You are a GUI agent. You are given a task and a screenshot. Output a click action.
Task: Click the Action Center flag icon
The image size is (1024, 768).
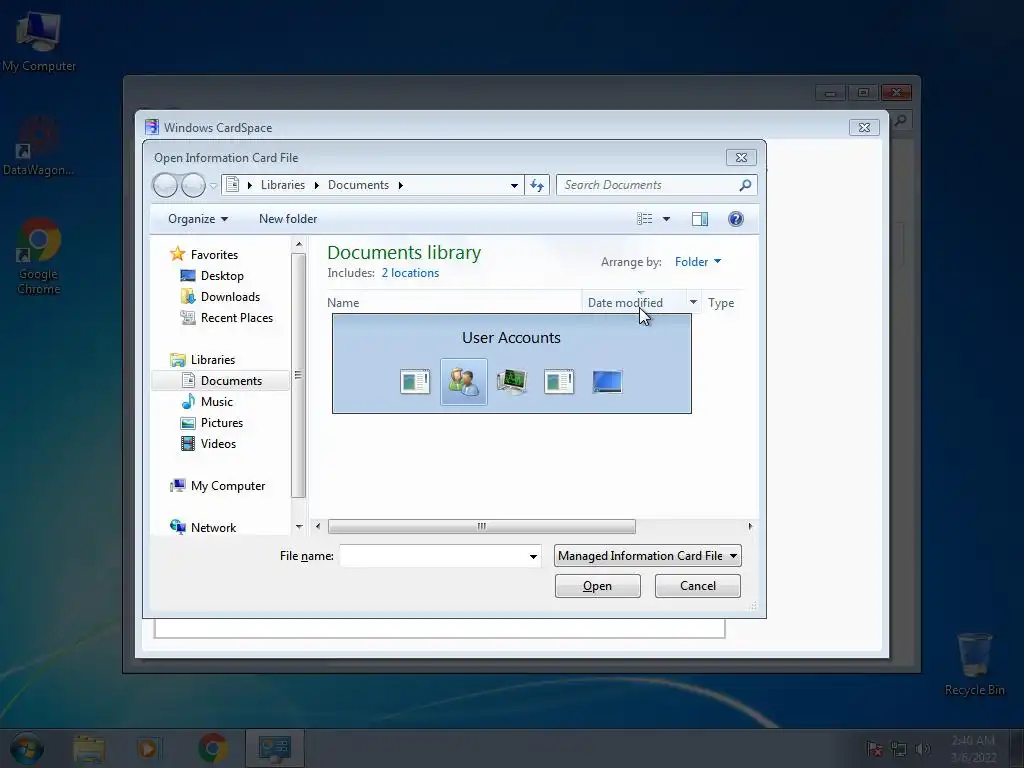(x=874, y=749)
